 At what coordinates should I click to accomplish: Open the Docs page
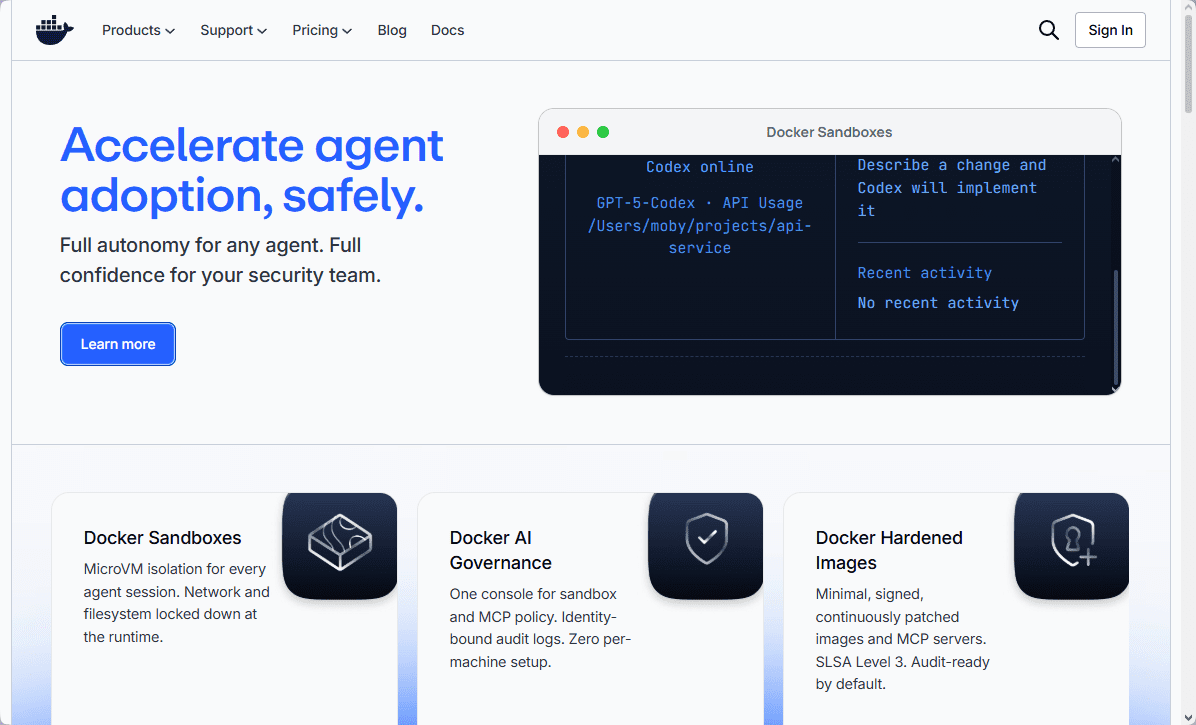click(448, 30)
